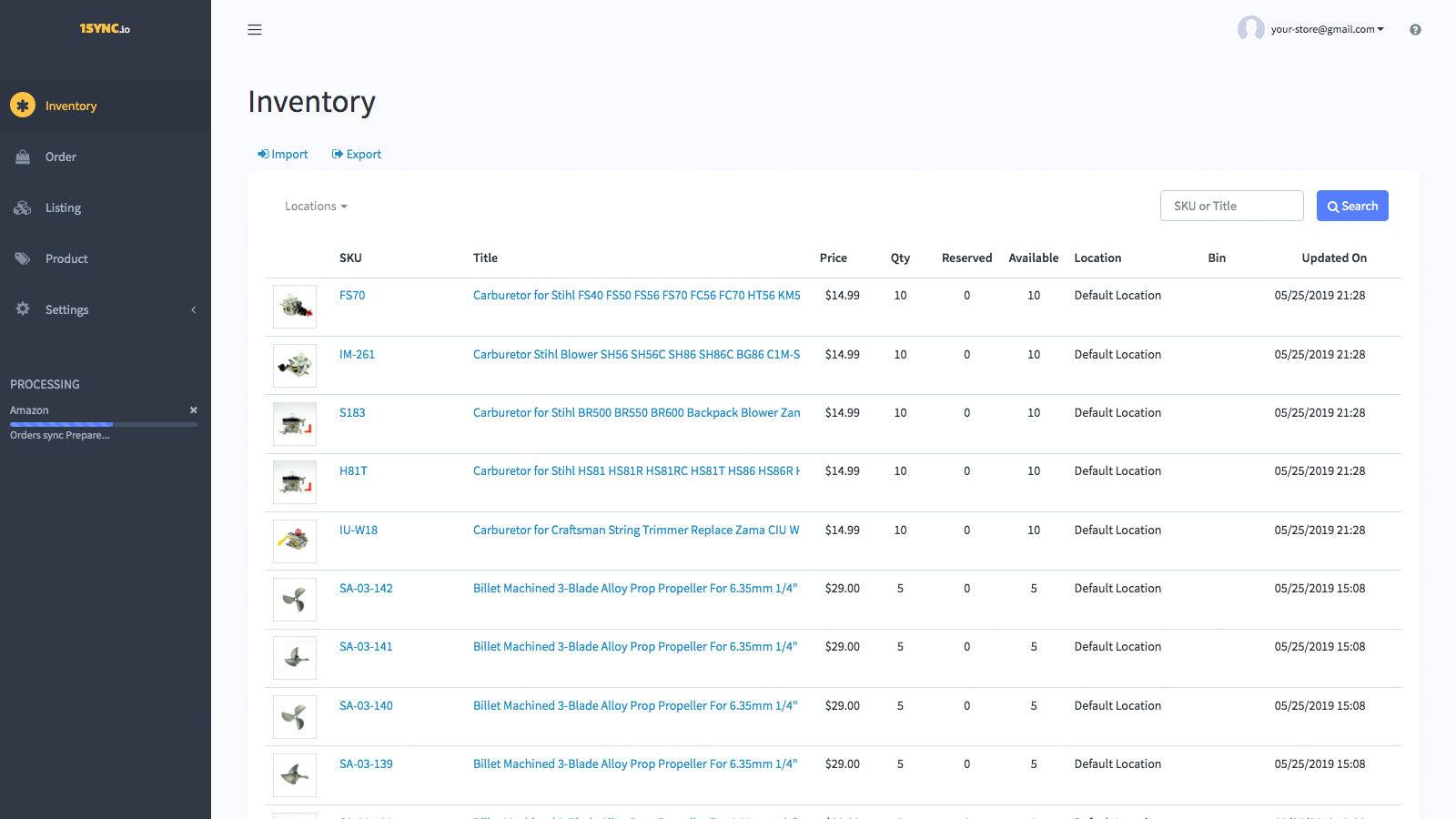Expand the Settings submenu chevron

click(193, 309)
